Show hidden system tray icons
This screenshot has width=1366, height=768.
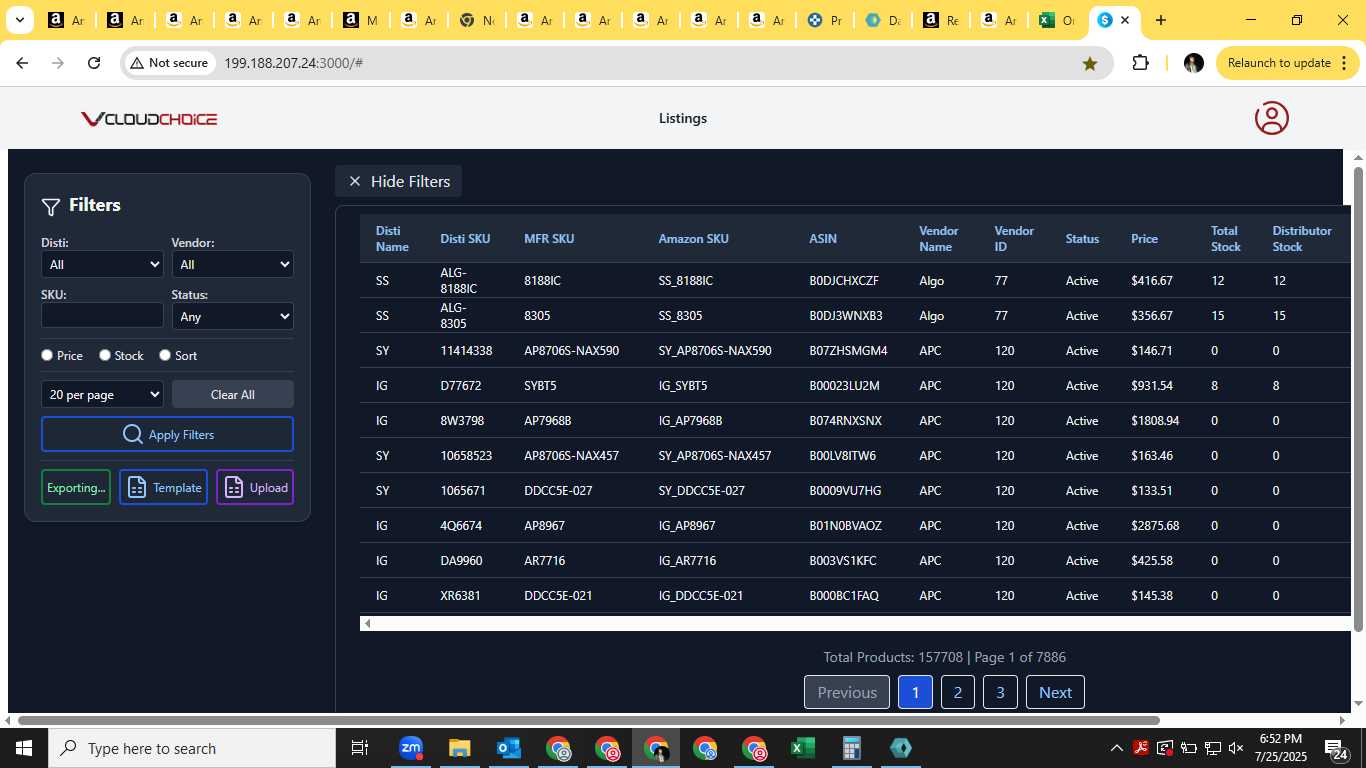pyautogui.click(x=1117, y=748)
